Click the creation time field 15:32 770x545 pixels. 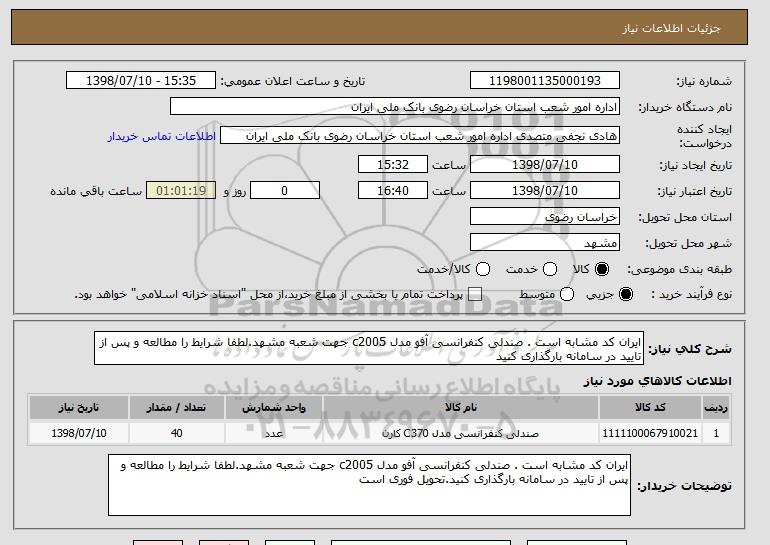[x=393, y=164]
